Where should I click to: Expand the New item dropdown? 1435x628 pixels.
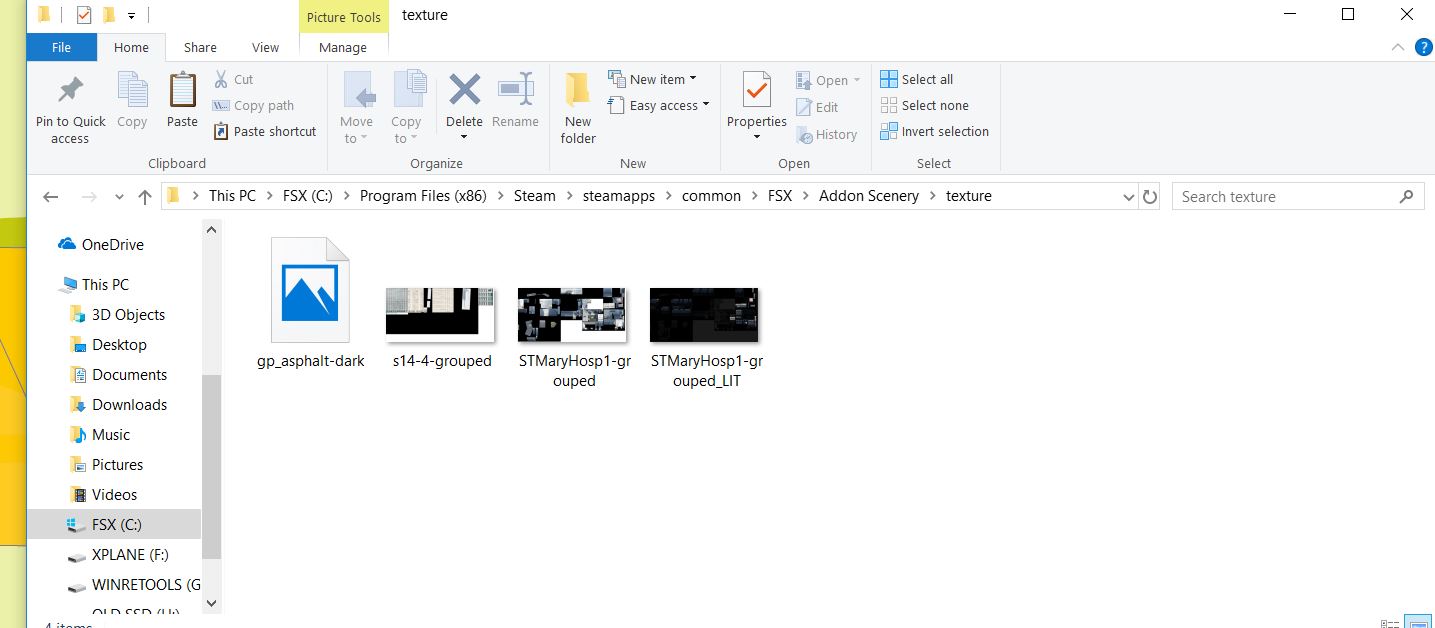point(652,79)
